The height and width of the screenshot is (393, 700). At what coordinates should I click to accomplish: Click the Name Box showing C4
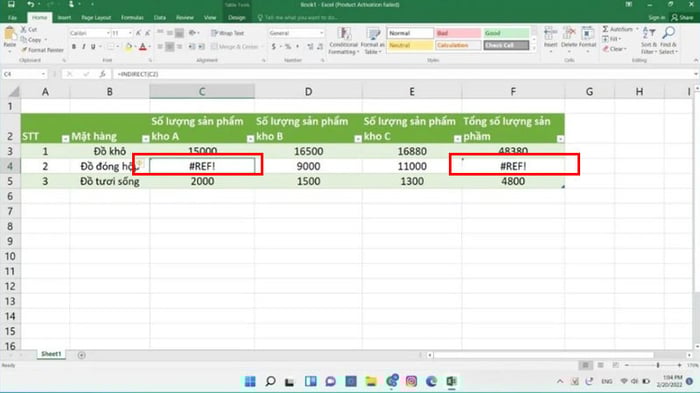coord(24,74)
